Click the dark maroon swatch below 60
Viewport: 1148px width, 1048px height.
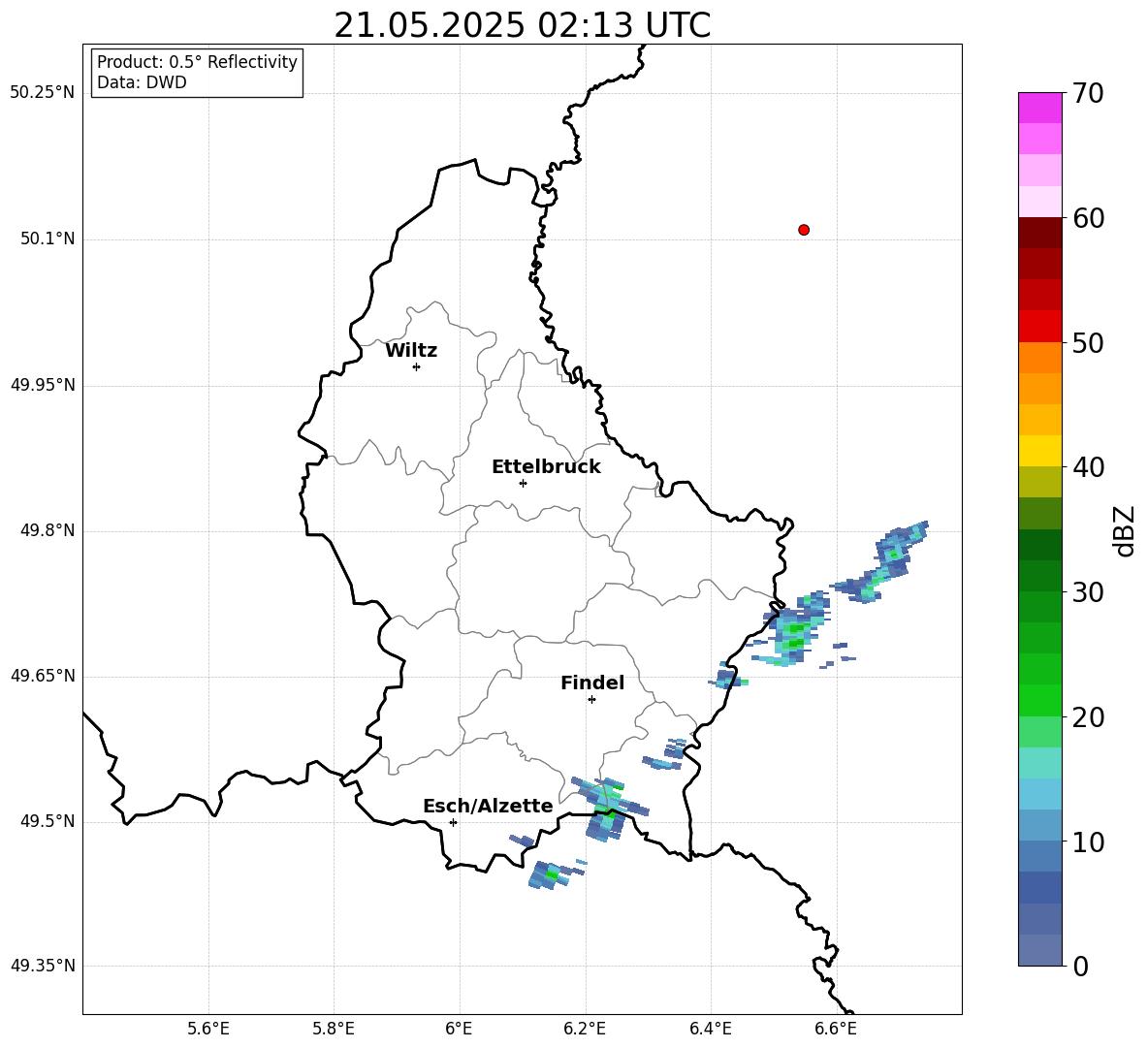[x=1040, y=234]
